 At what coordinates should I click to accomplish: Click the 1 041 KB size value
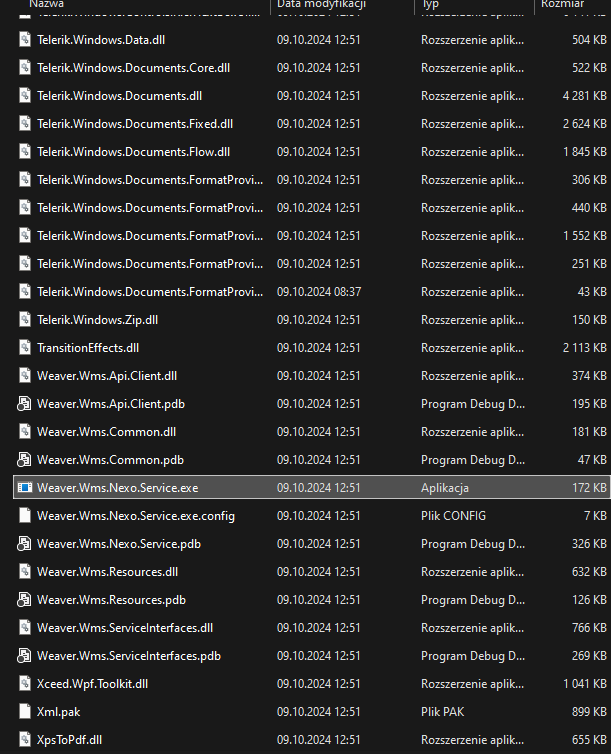(585, 684)
